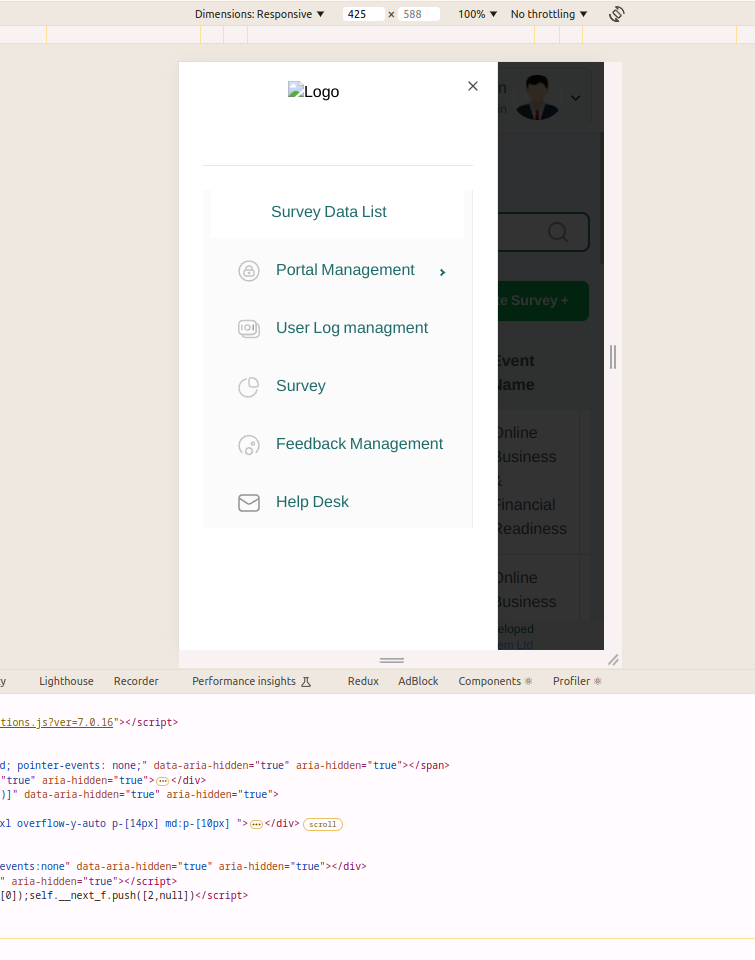Open the Profiler React tab

click(577, 681)
